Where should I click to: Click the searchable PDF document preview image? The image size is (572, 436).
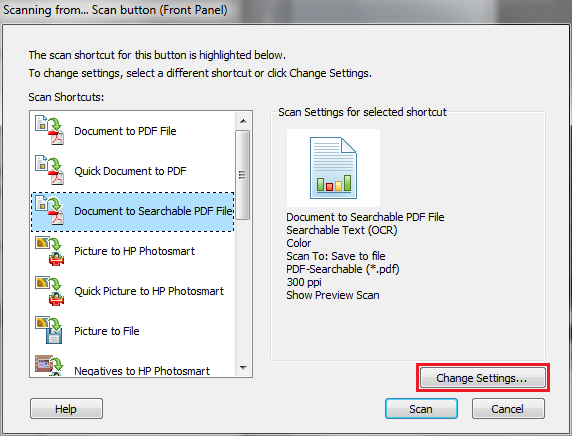(x=333, y=168)
